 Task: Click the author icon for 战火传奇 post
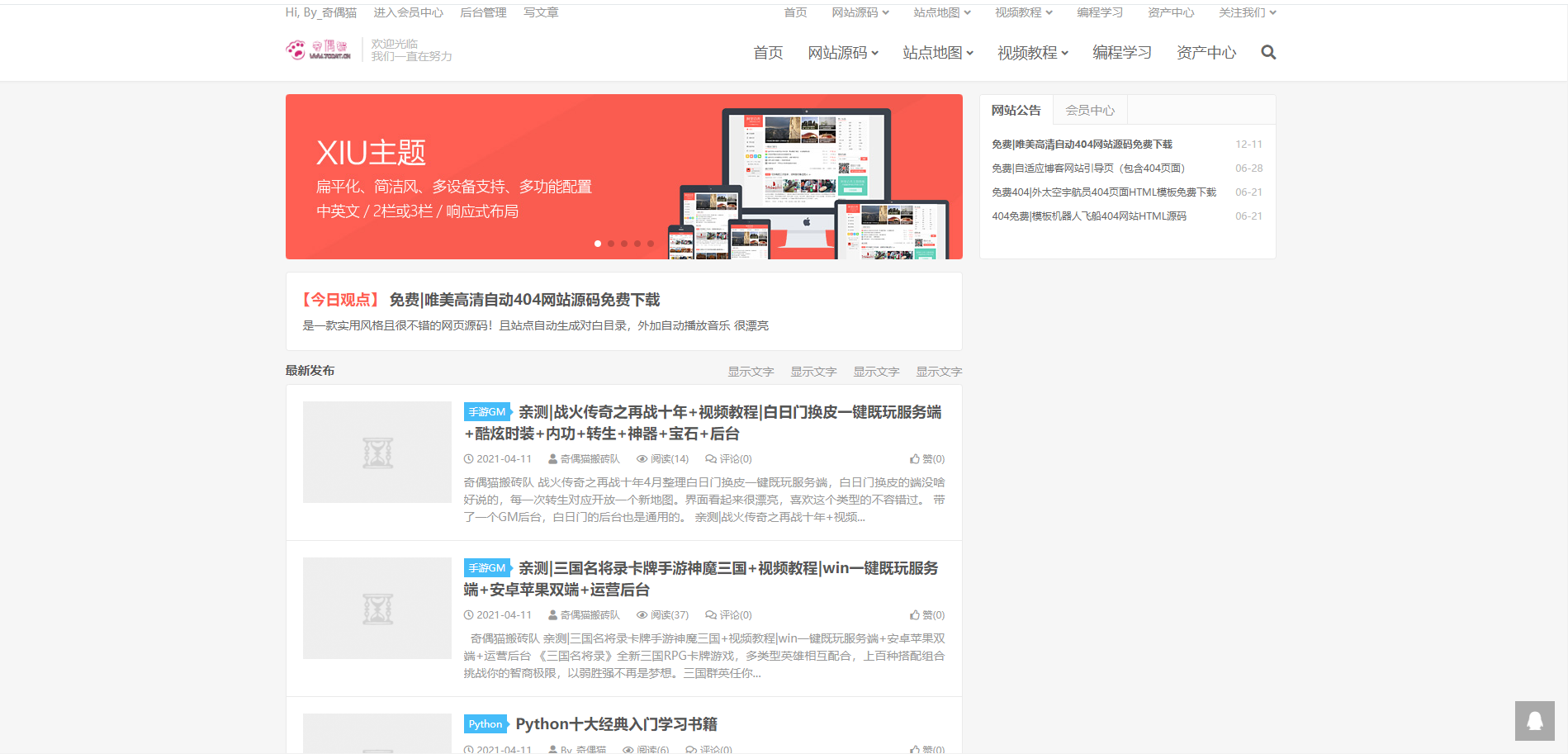[553, 459]
